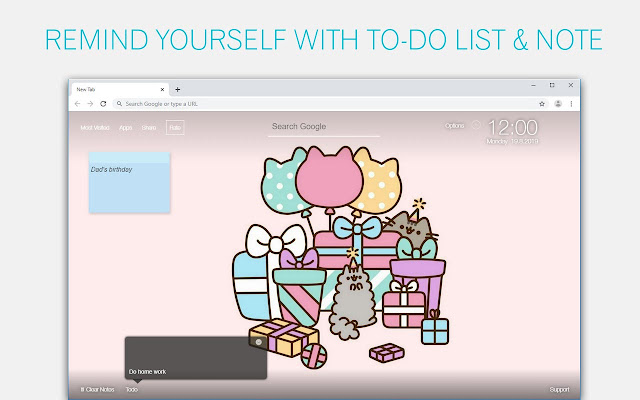Maximize the Chrome window

tap(552, 85)
